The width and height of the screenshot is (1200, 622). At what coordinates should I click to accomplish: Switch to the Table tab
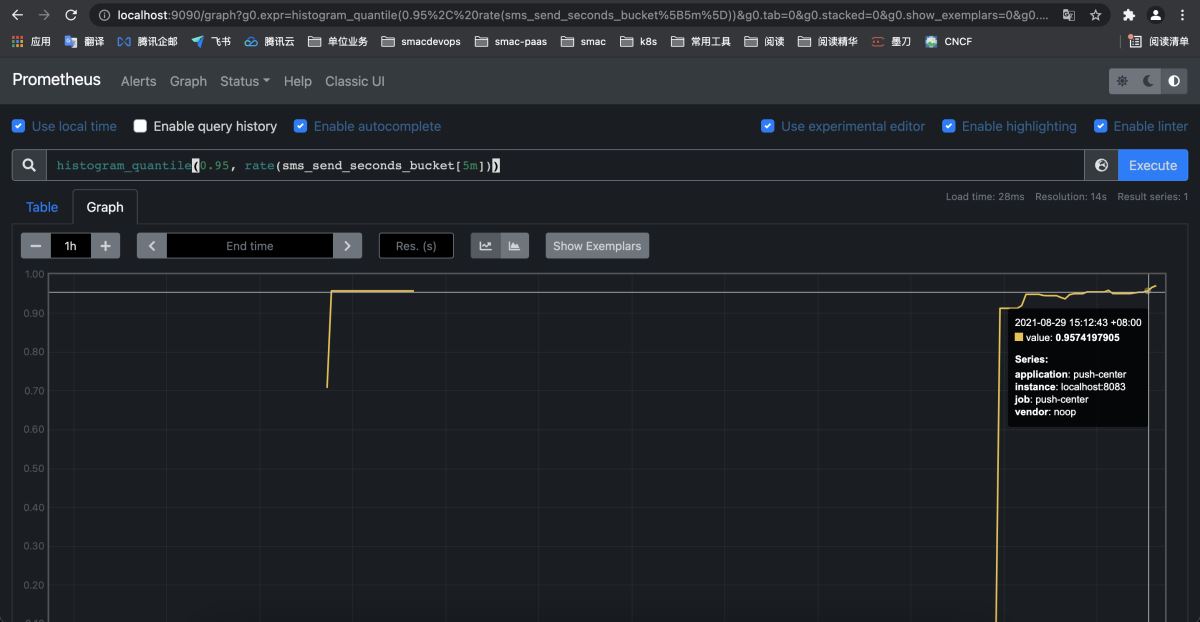pos(42,207)
